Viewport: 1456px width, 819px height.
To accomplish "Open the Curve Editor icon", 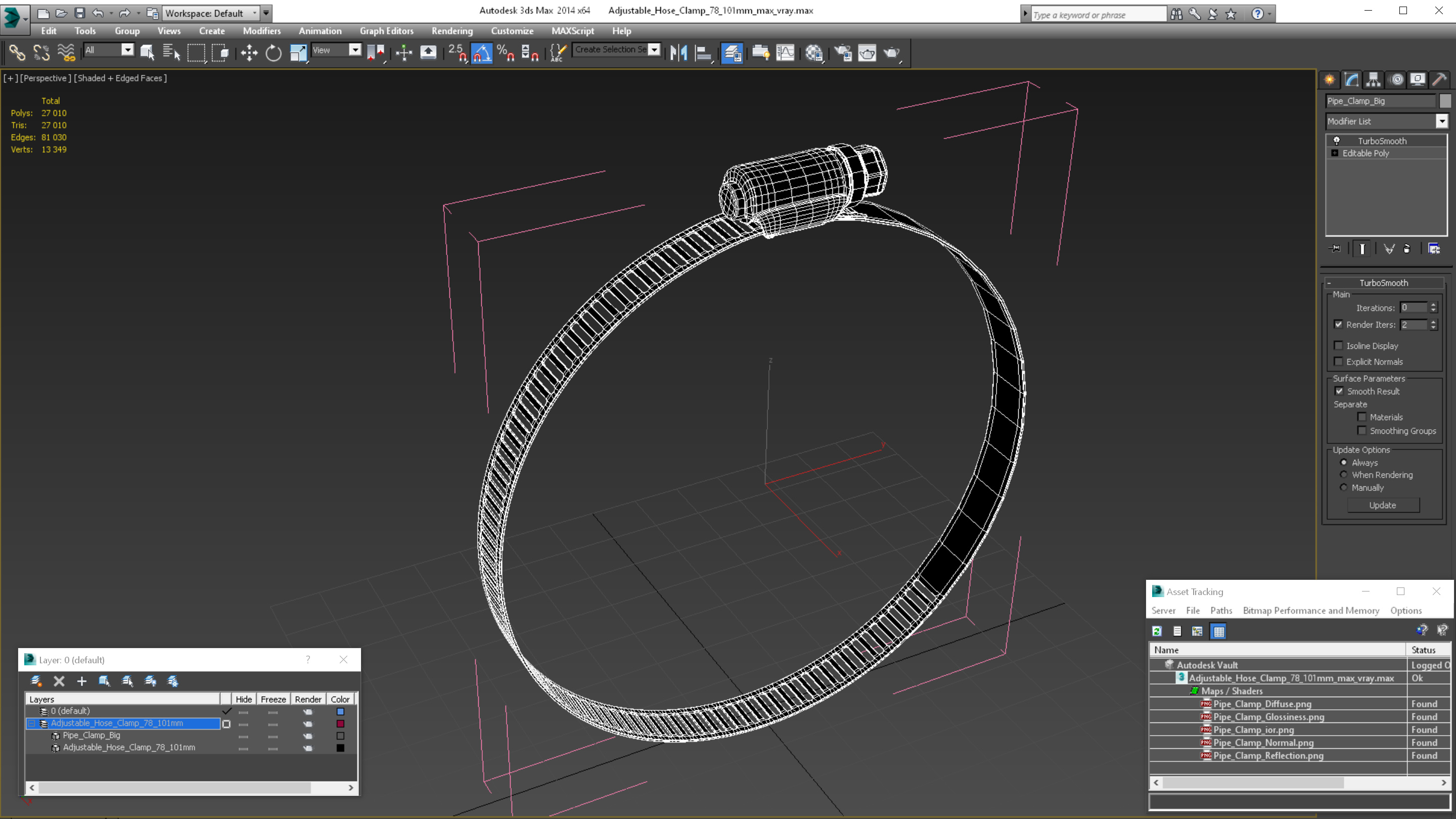I will 785,53.
